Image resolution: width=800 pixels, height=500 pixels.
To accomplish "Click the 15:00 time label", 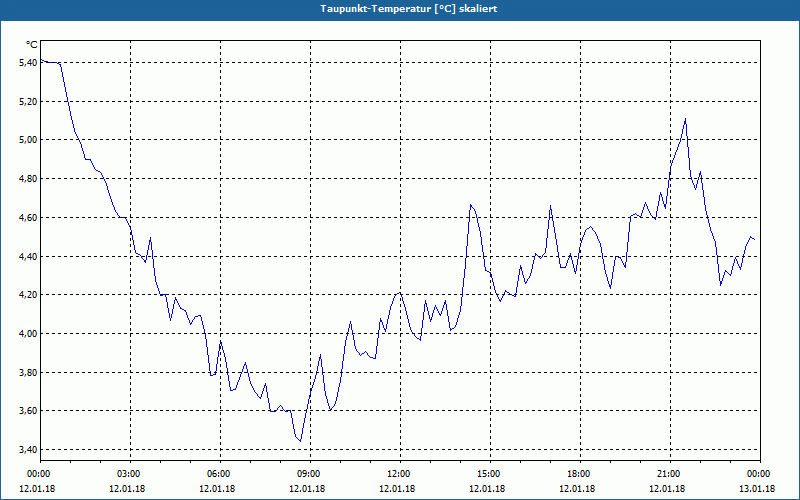I will [489, 474].
